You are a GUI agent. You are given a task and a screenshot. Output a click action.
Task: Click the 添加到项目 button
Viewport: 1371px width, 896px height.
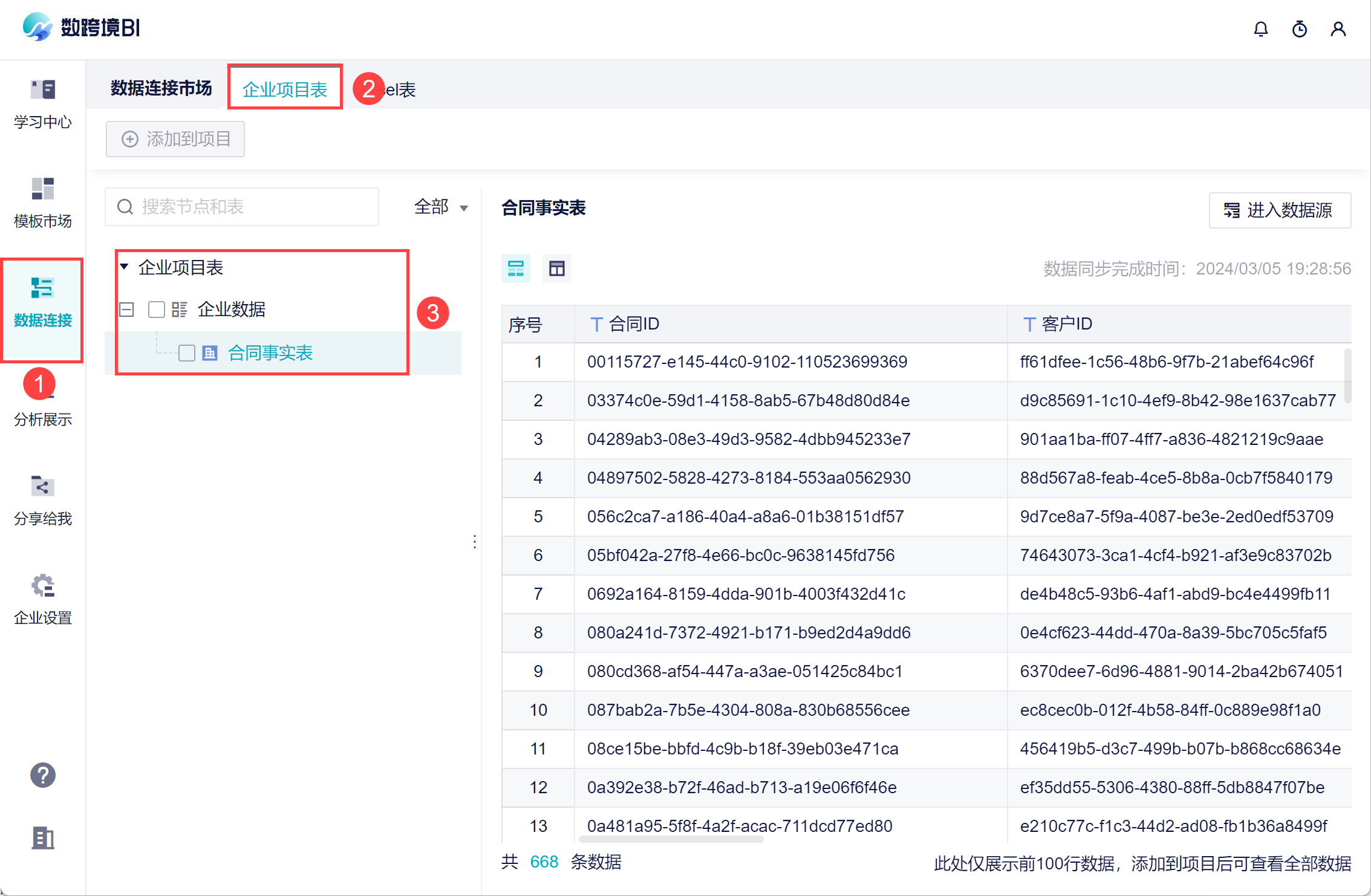coord(175,139)
